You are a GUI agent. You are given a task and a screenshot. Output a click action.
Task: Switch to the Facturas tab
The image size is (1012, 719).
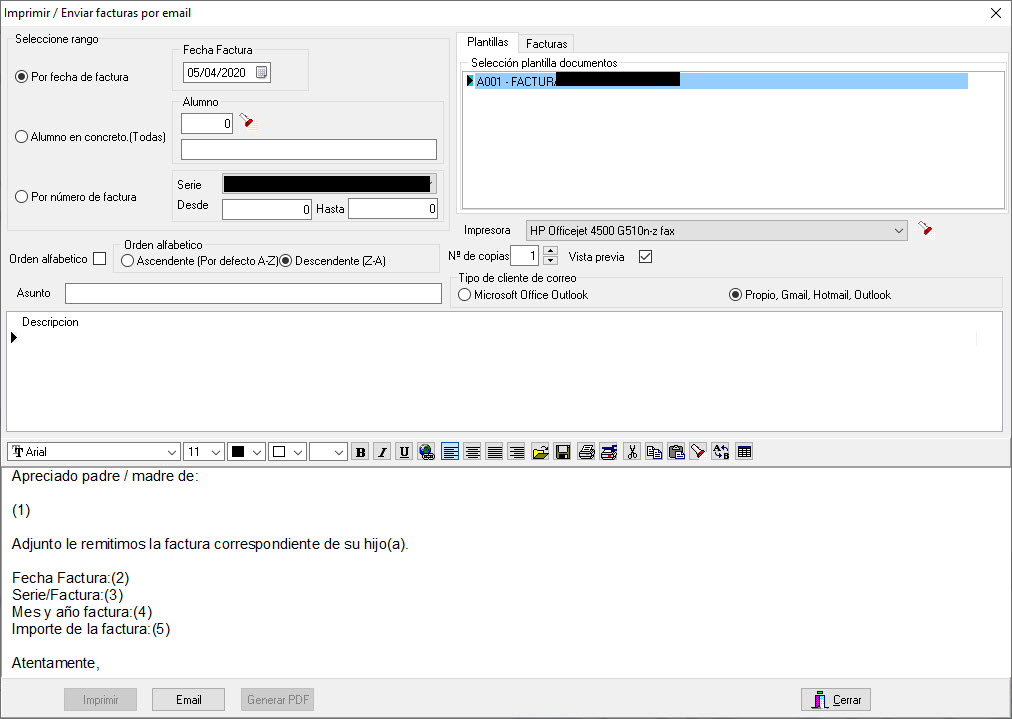point(546,44)
